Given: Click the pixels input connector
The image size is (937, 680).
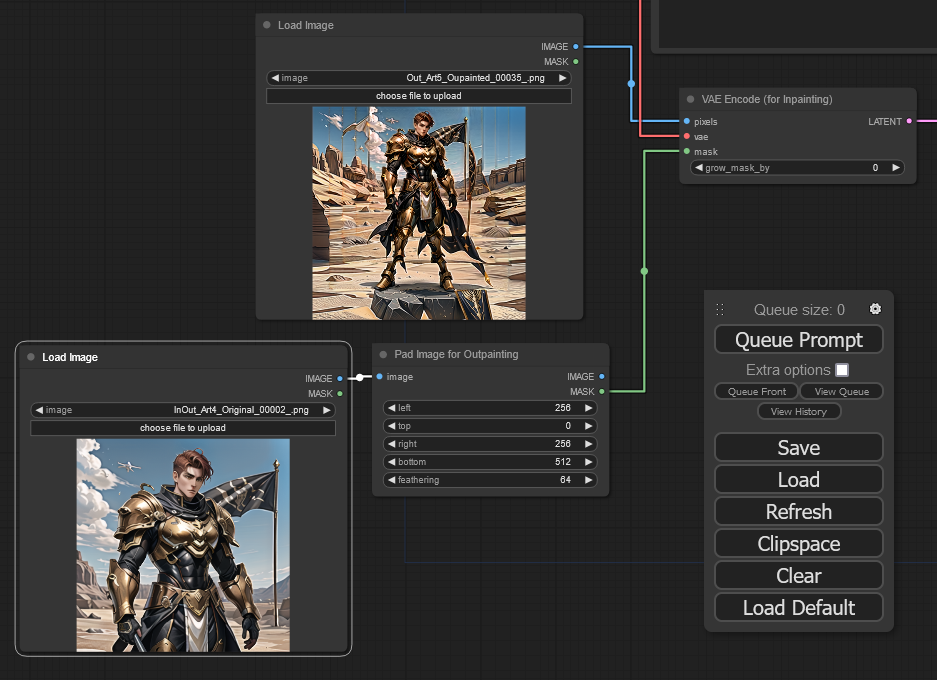Looking at the screenshot, I should pyautogui.click(x=687, y=121).
